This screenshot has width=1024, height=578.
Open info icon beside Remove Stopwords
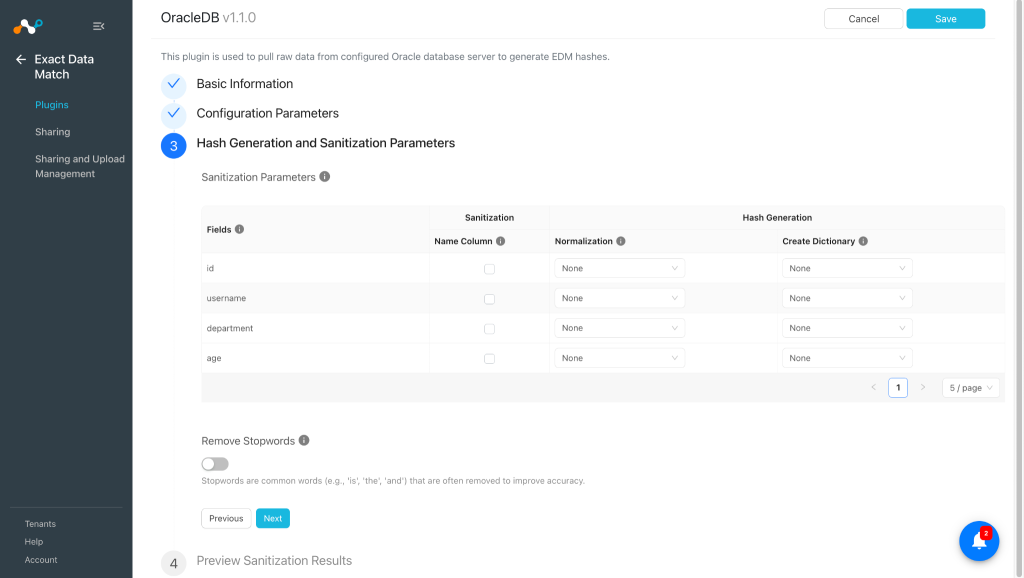304,440
